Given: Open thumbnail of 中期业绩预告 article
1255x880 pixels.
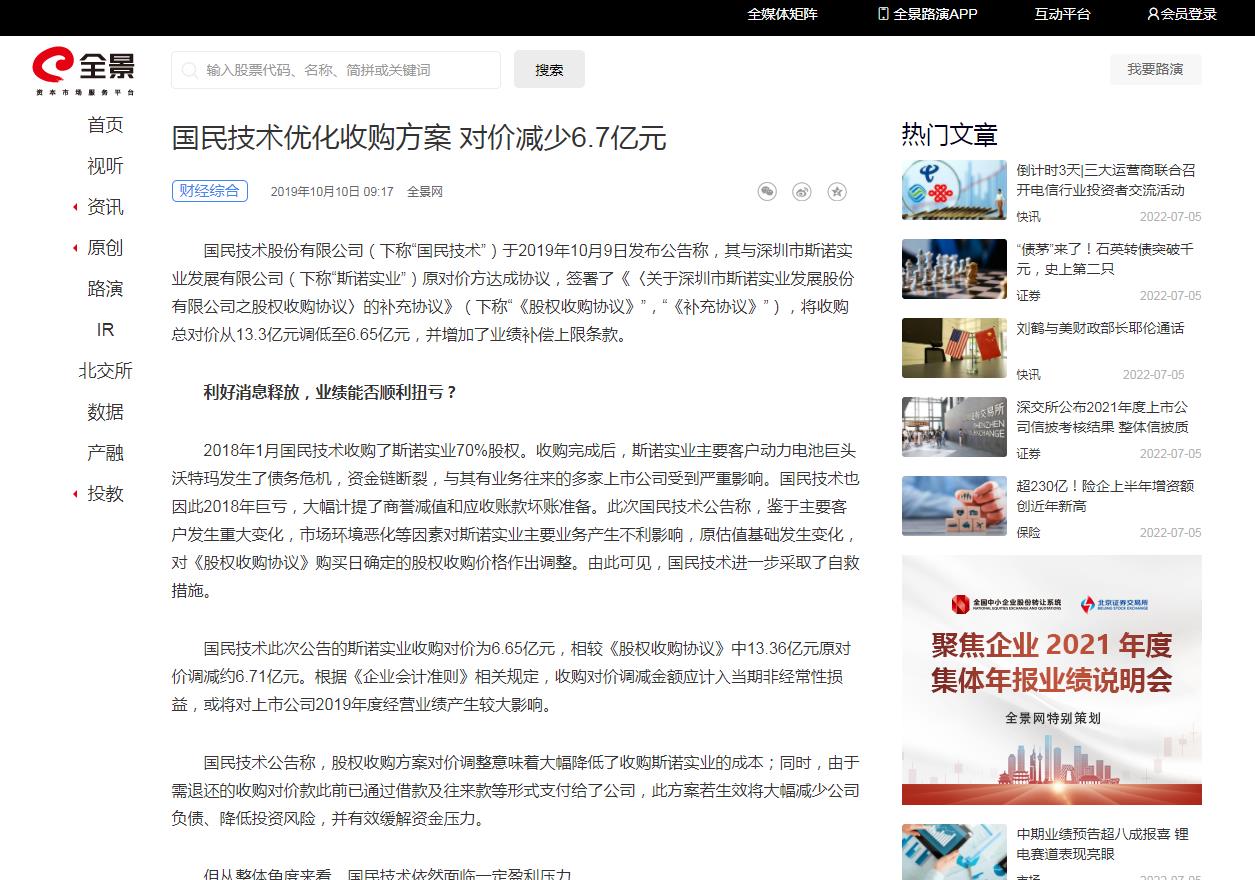Looking at the screenshot, I should tap(954, 852).
